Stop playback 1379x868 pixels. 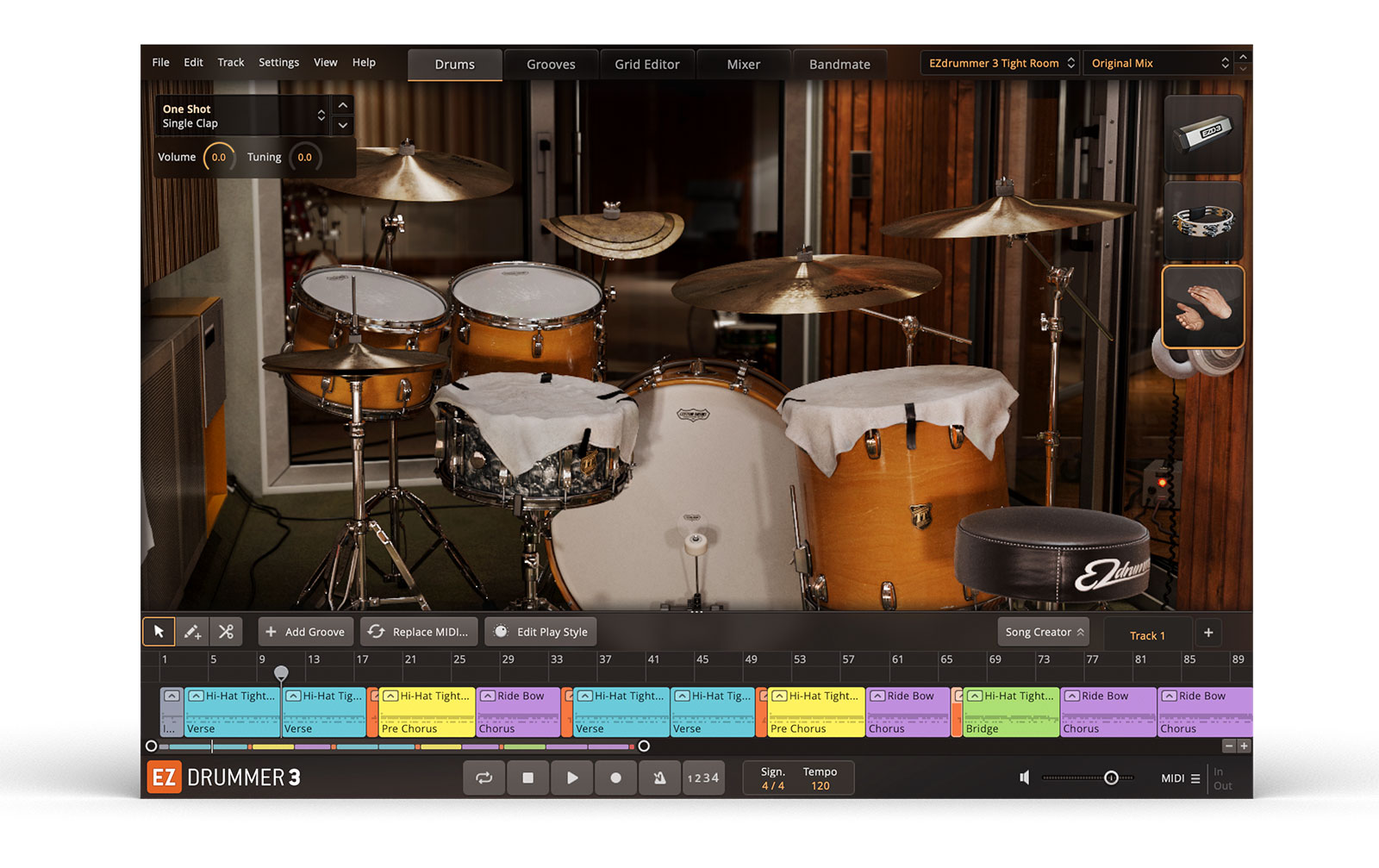[528, 777]
